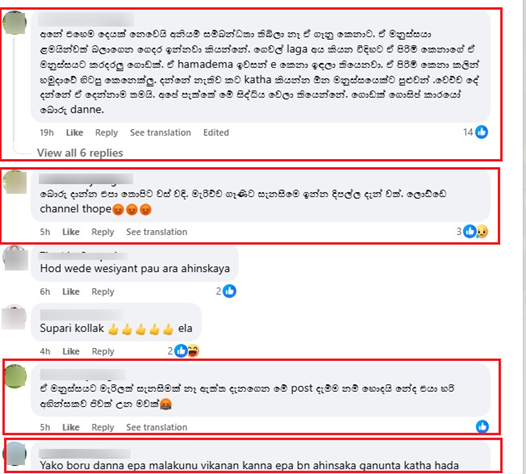Click the blue like reaction icon showing 14
This screenshot has width=526, height=474.
point(482,132)
